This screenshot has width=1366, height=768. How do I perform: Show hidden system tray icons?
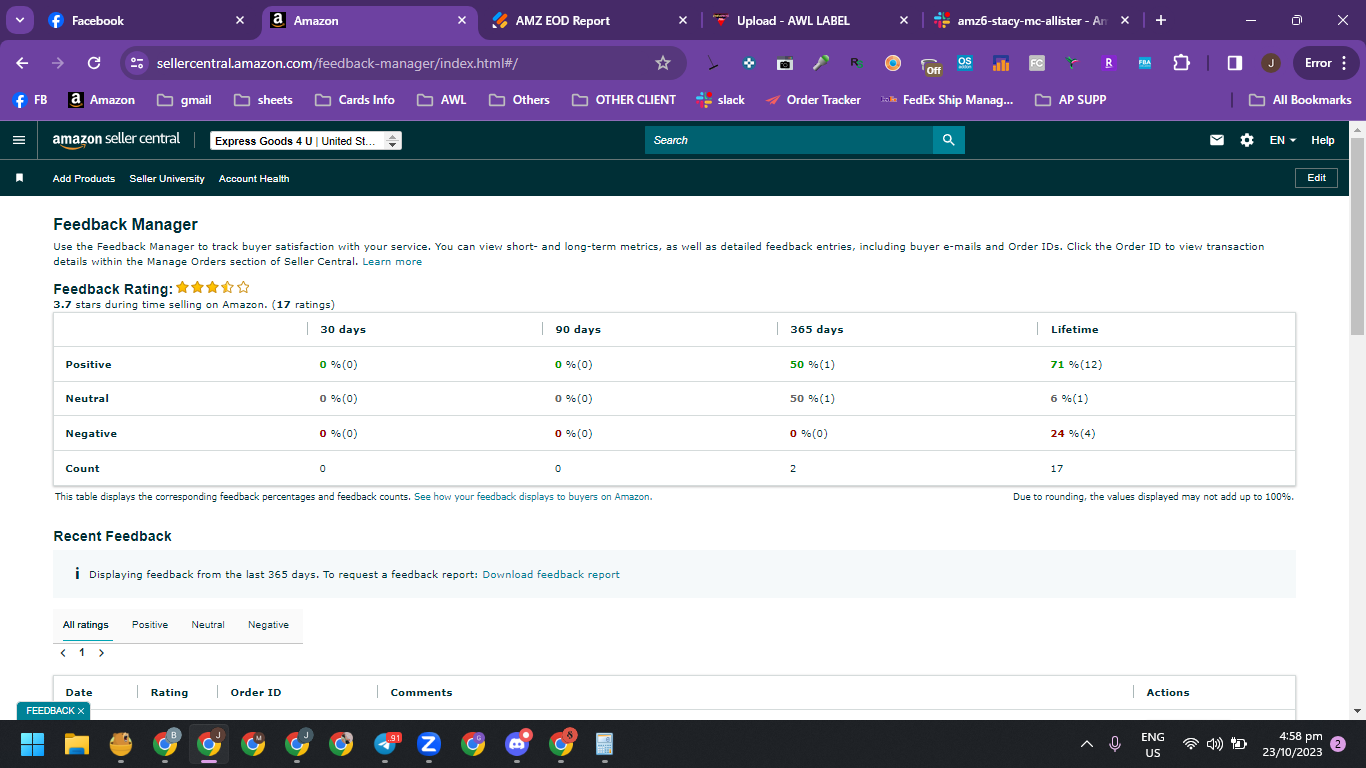[x=1087, y=744]
